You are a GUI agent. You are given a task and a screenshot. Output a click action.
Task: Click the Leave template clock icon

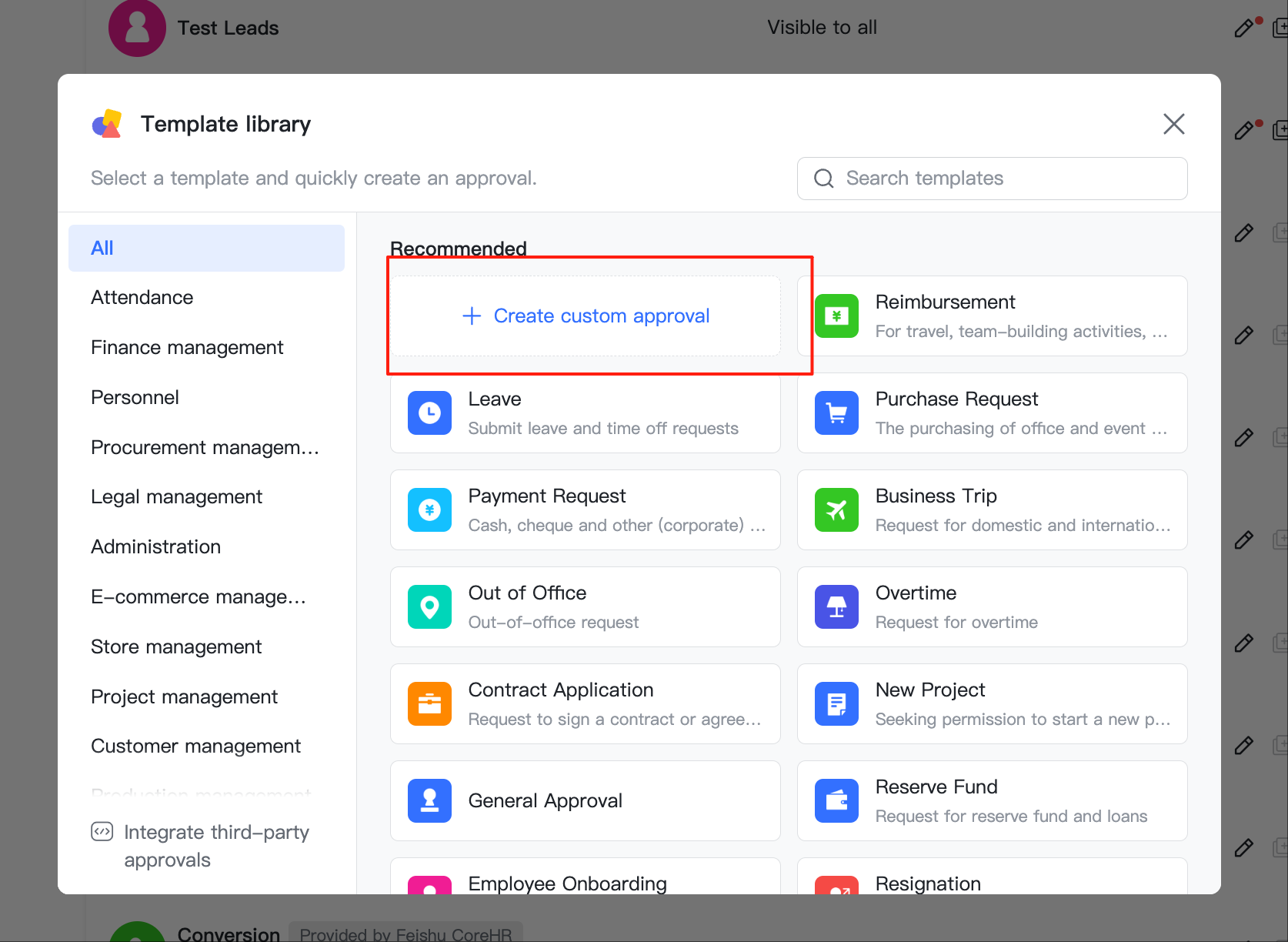429,413
